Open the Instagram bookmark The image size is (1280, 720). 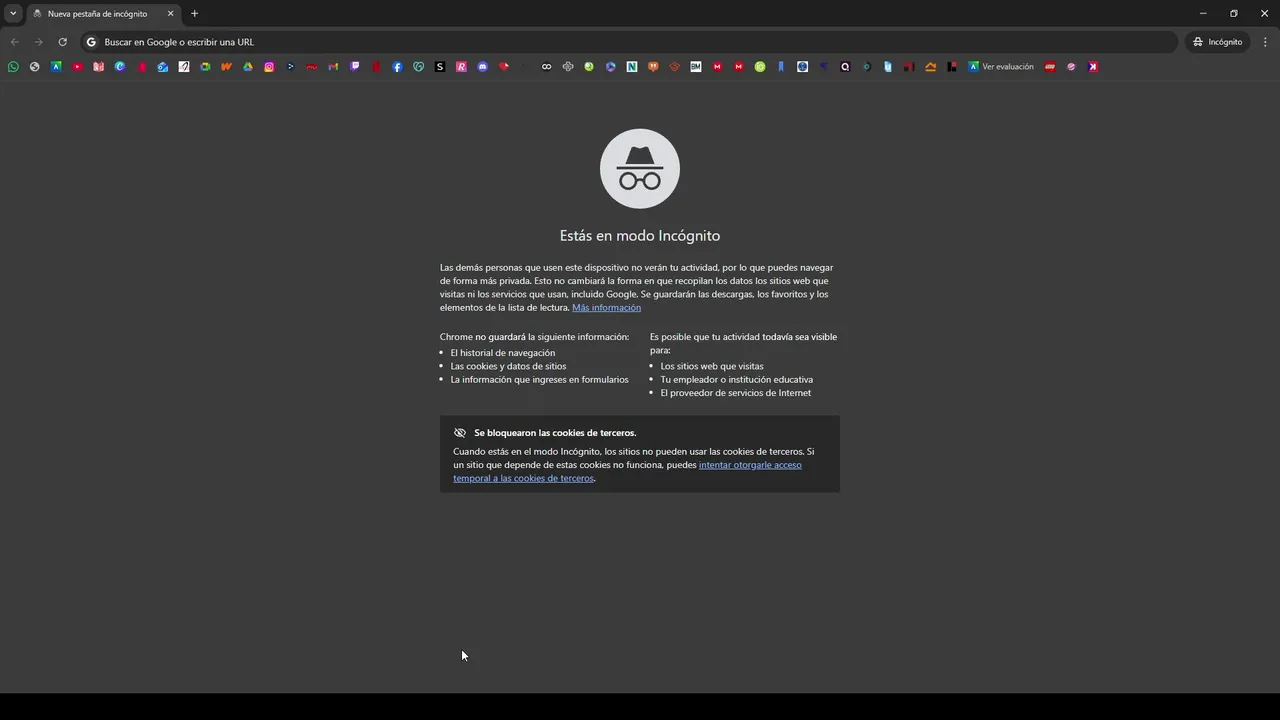(269, 67)
